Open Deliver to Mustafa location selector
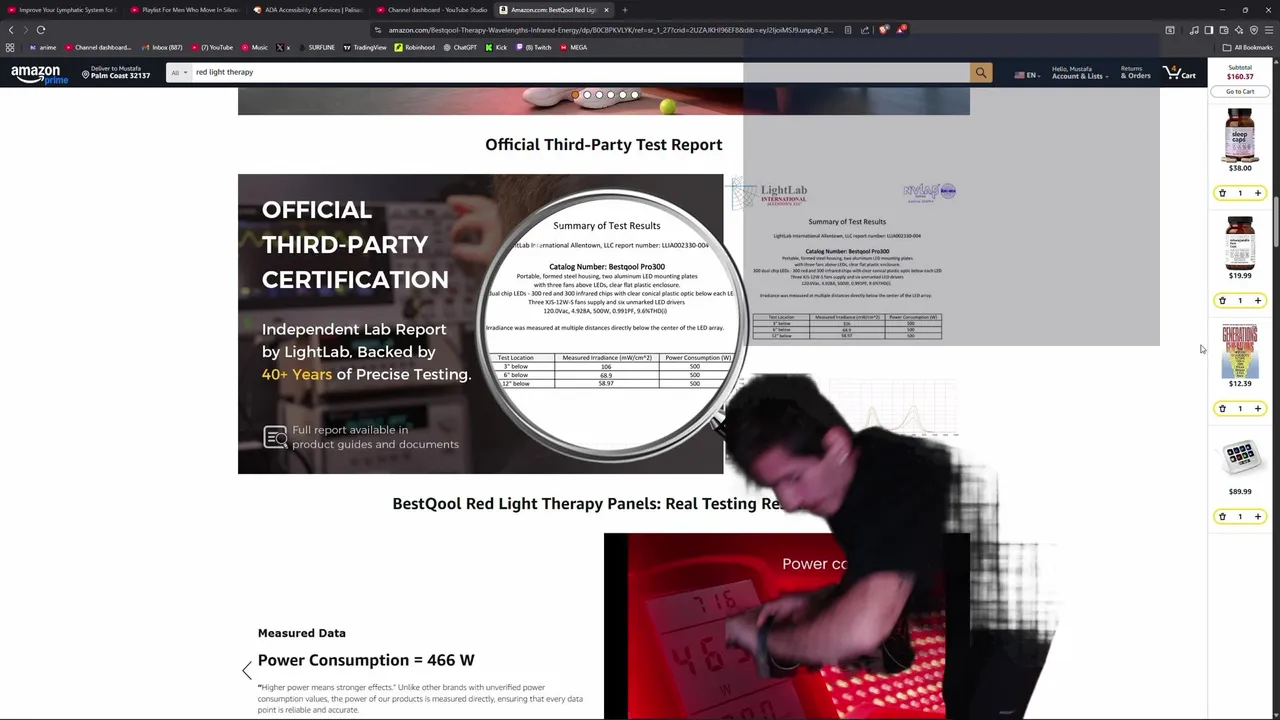 116,72
